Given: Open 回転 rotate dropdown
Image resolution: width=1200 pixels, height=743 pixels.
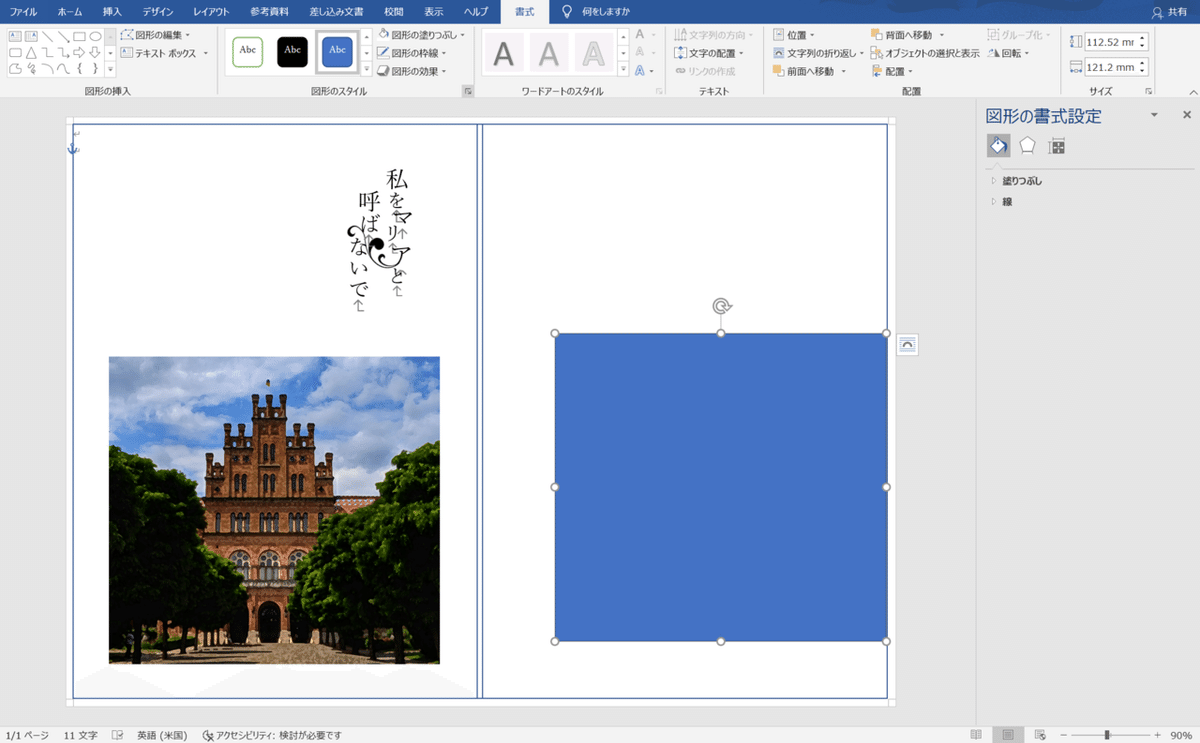Looking at the screenshot, I should pyautogui.click(x=1009, y=53).
